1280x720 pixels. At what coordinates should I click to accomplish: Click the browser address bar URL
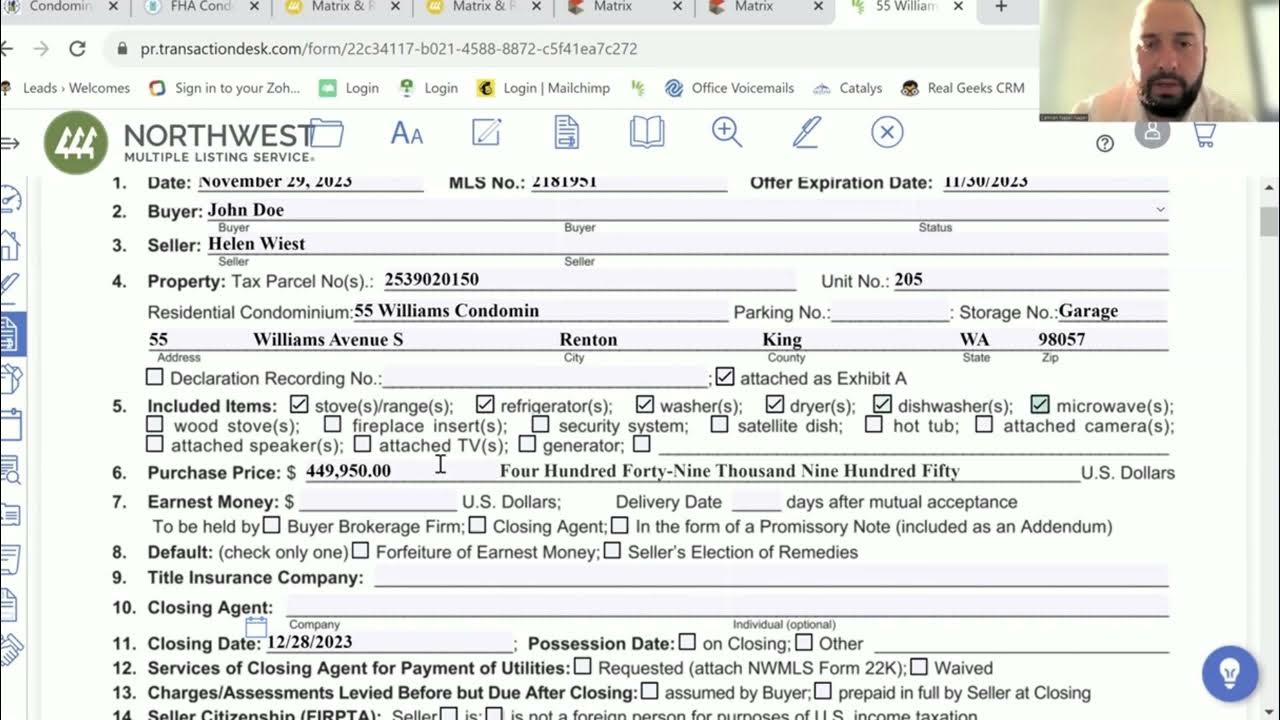click(x=389, y=48)
